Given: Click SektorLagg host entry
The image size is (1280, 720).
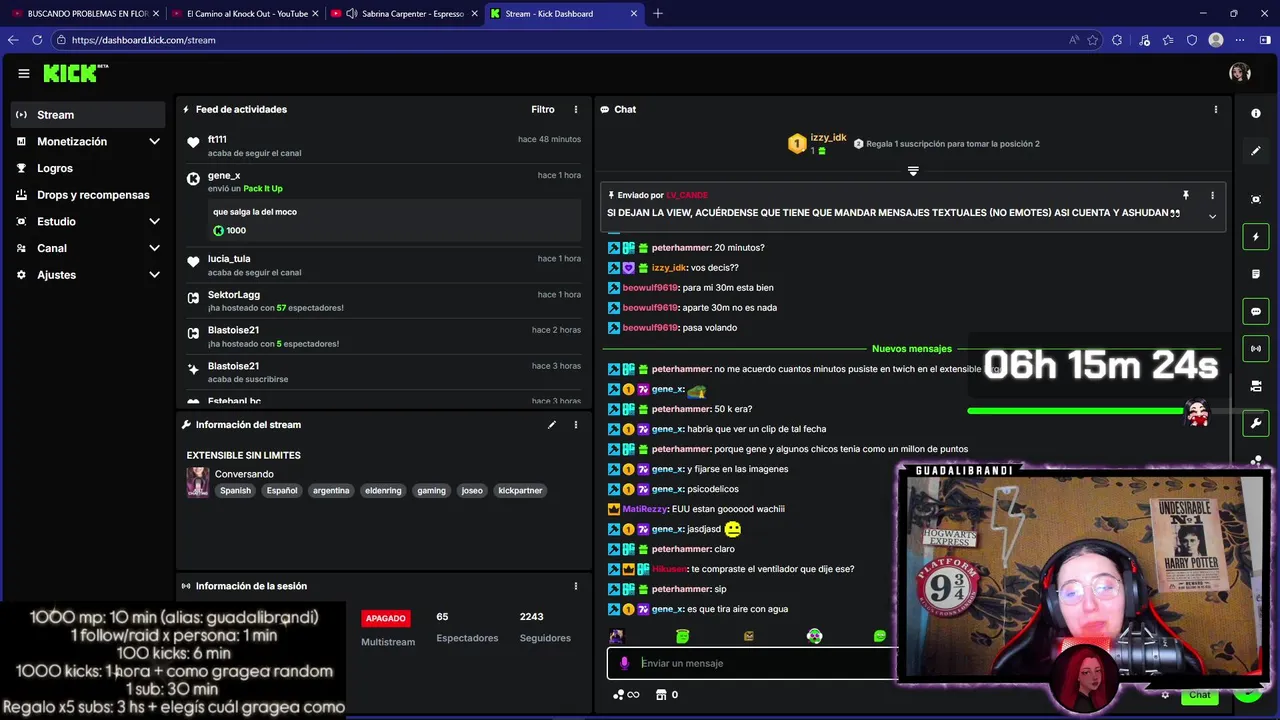Looking at the screenshot, I should 384,301.
